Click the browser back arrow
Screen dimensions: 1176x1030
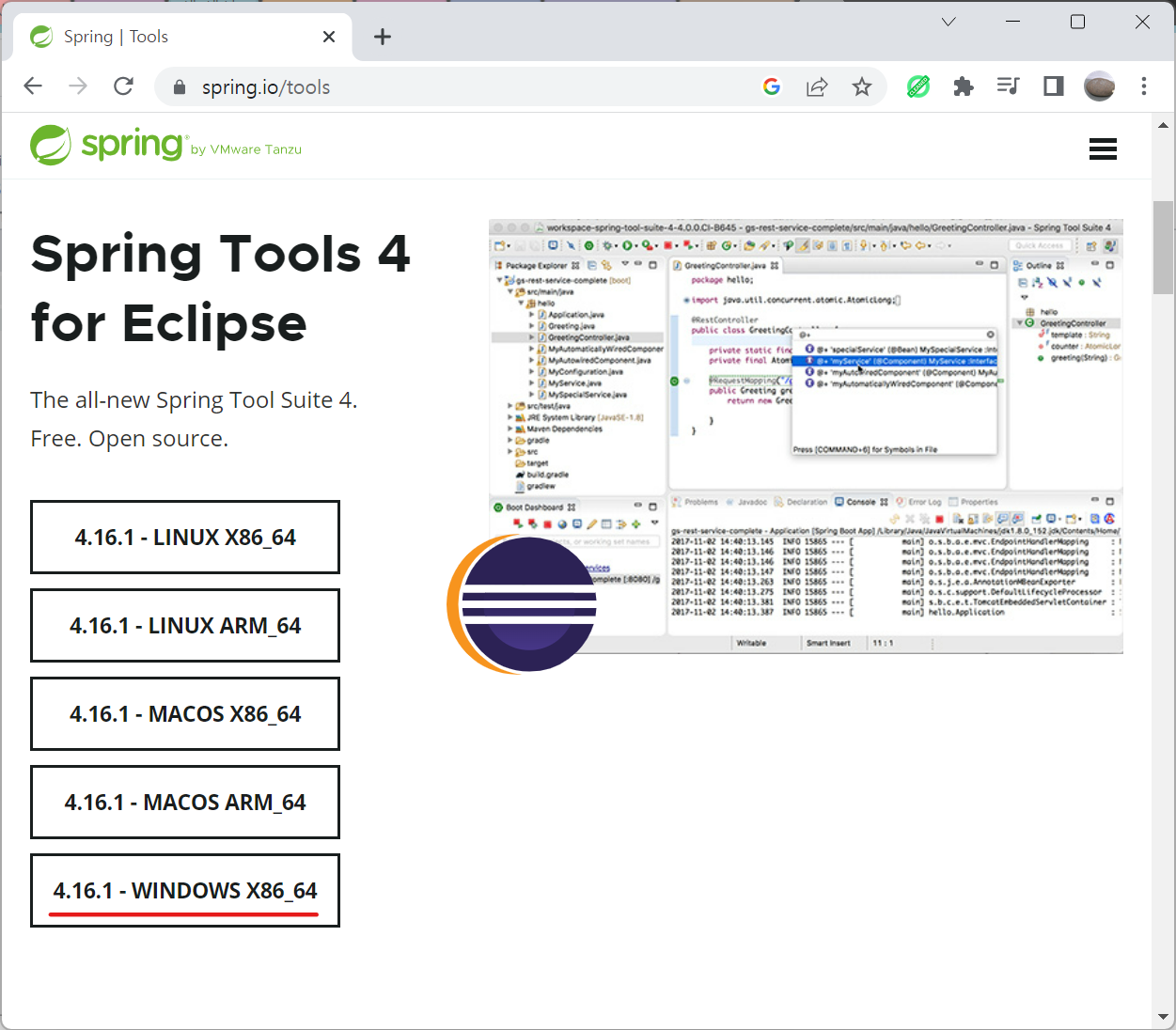click(33, 86)
